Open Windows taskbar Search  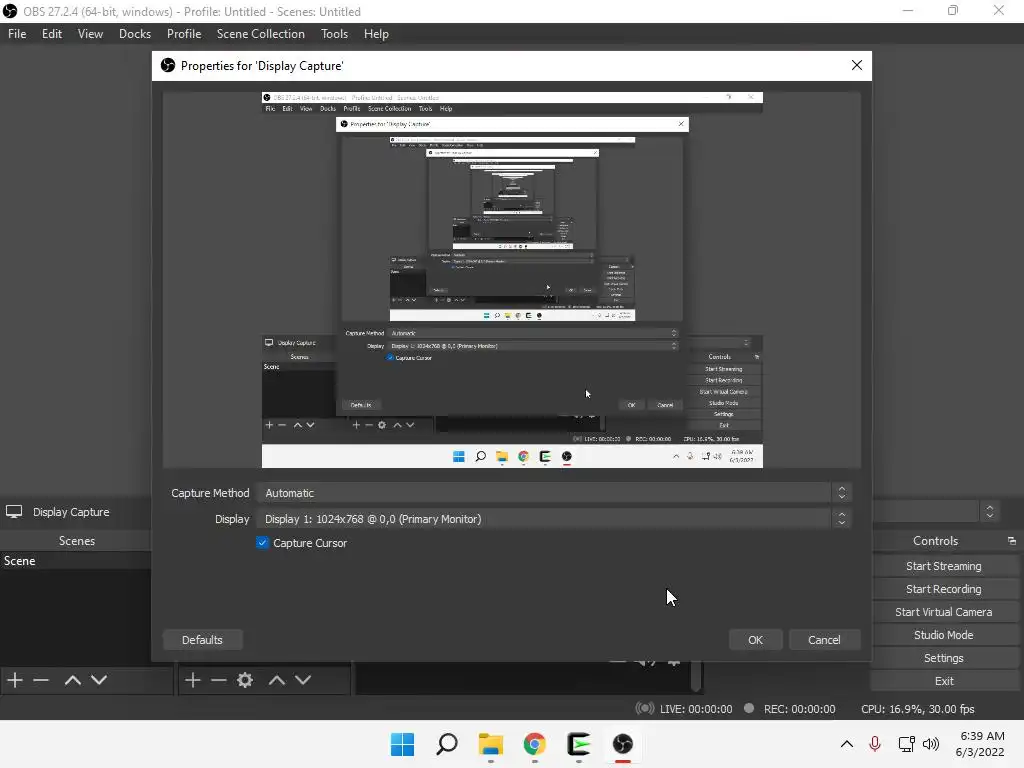(x=447, y=744)
